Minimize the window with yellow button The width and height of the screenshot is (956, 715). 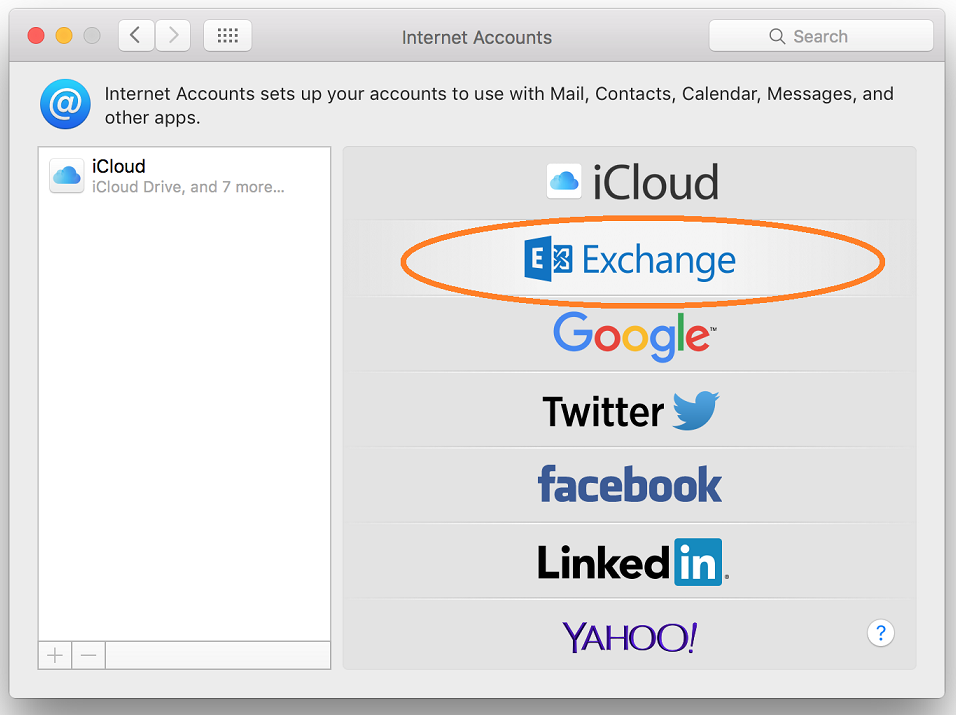[64, 36]
